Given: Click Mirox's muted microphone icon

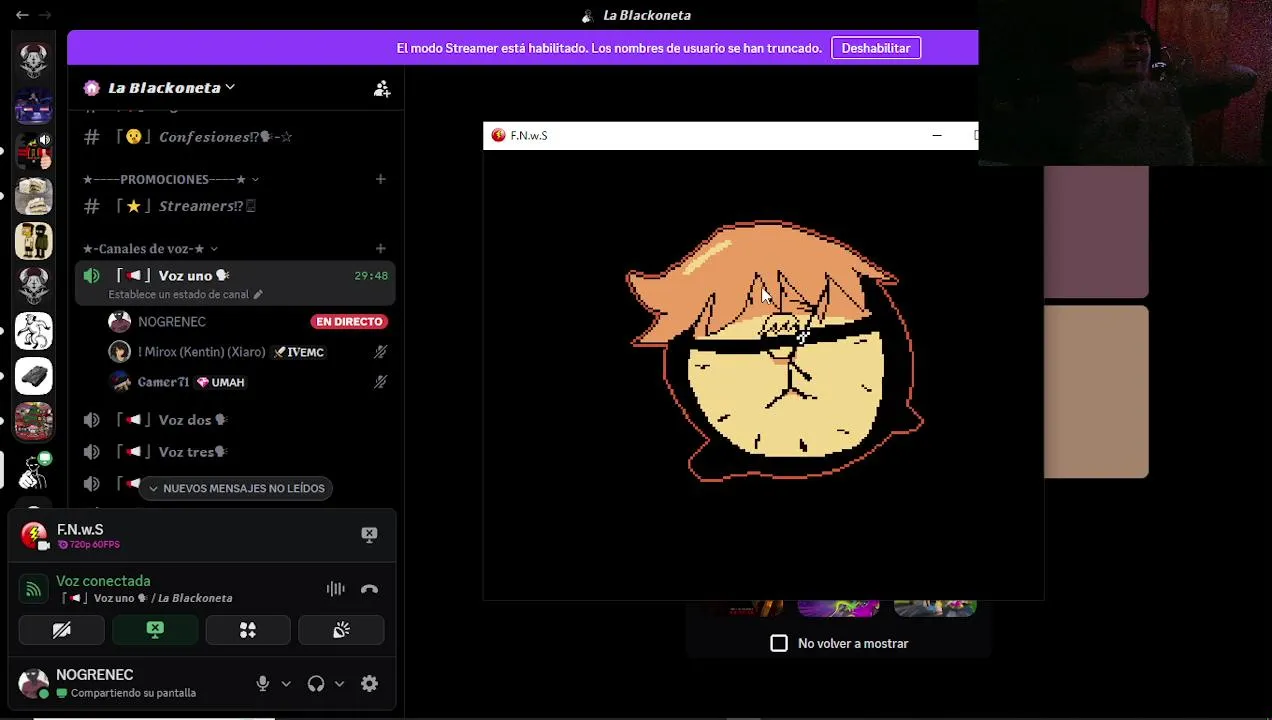Looking at the screenshot, I should (380, 352).
